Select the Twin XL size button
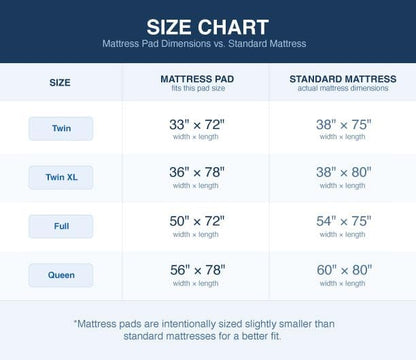Screen dimensions: 416x360 pos(61,177)
